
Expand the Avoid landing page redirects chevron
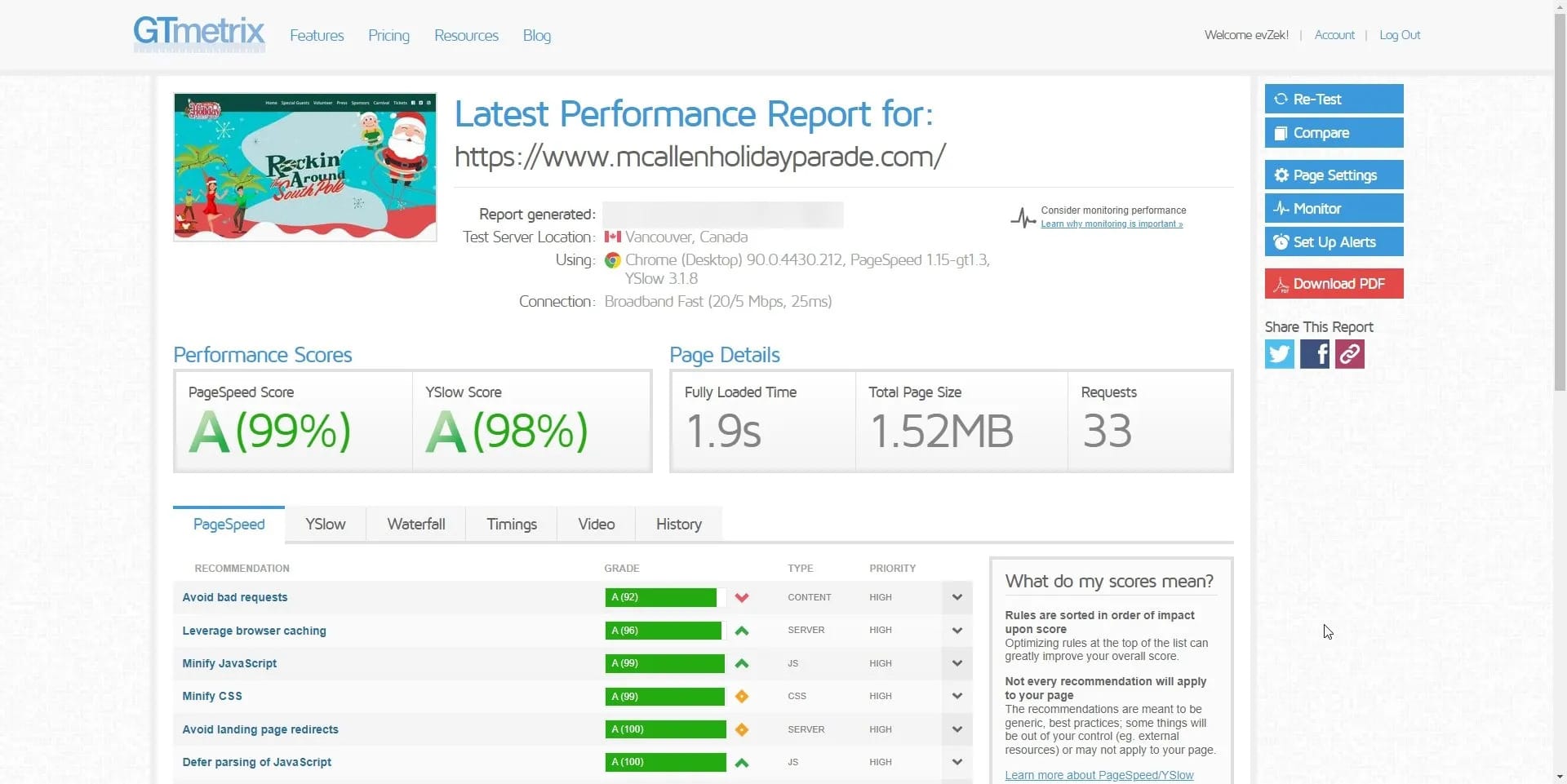point(957,730)
